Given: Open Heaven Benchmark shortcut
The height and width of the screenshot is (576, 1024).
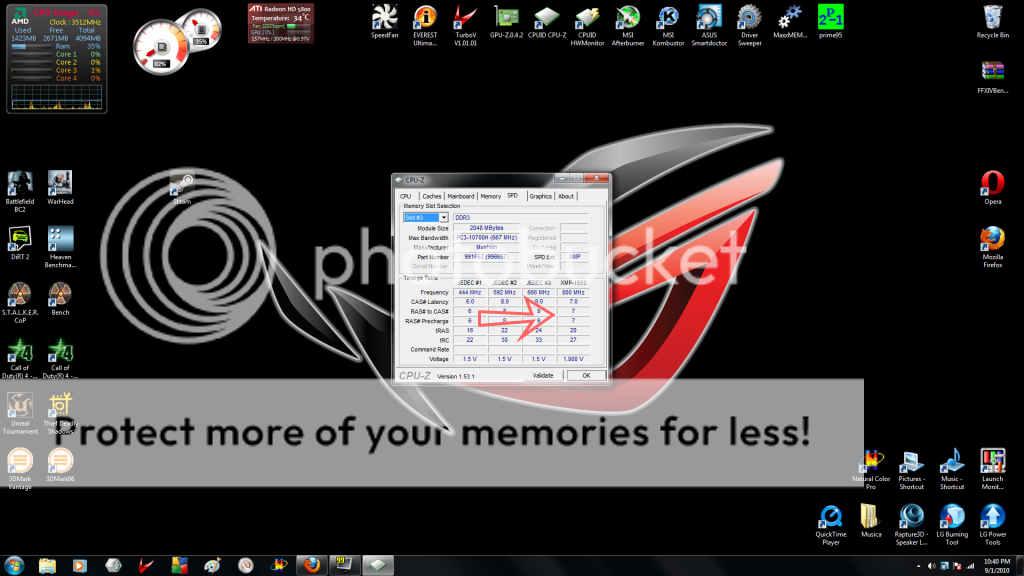Looking at the screenshot, I should point(60,247).
